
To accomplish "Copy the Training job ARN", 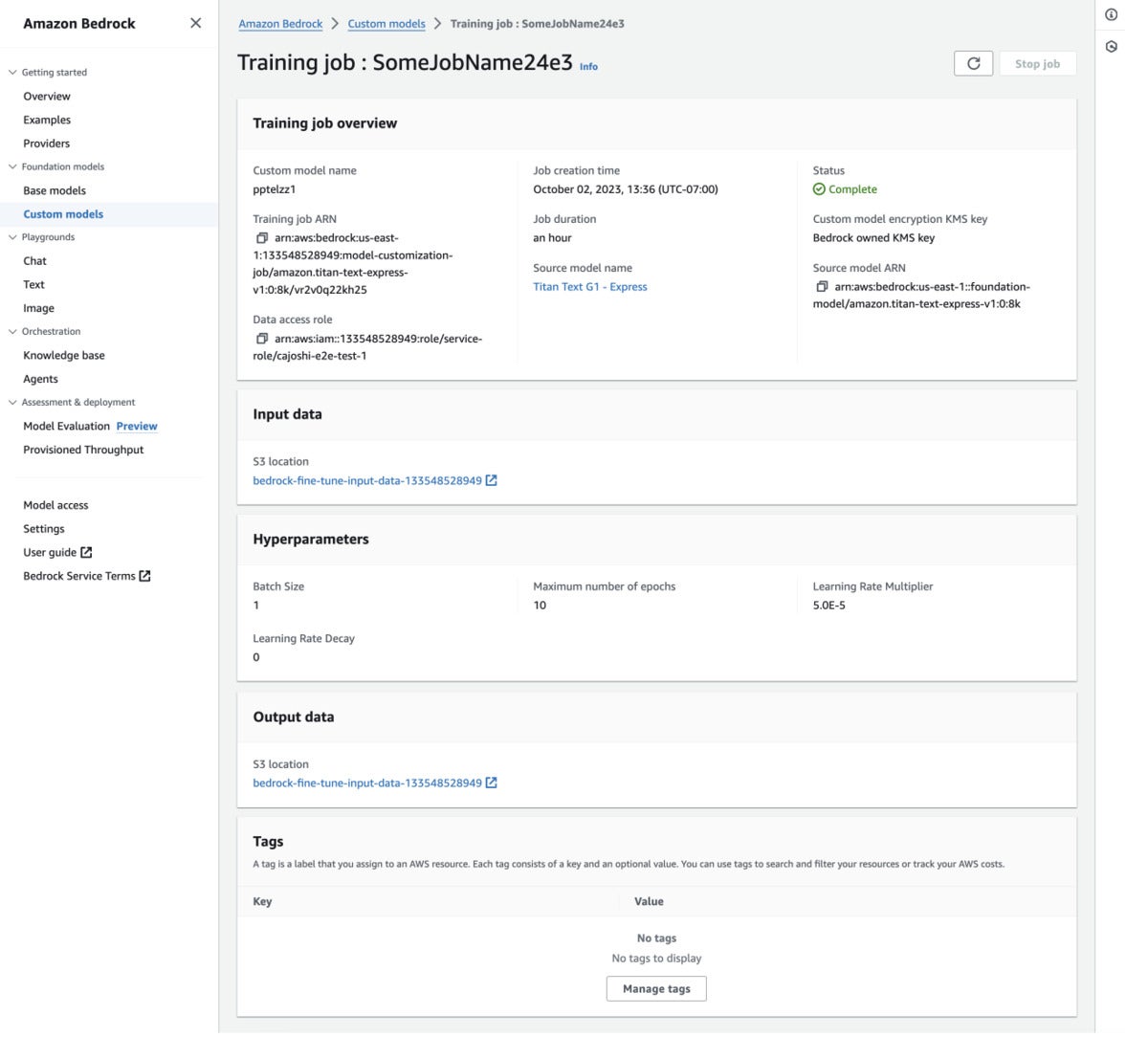I will tap(262, 238).
